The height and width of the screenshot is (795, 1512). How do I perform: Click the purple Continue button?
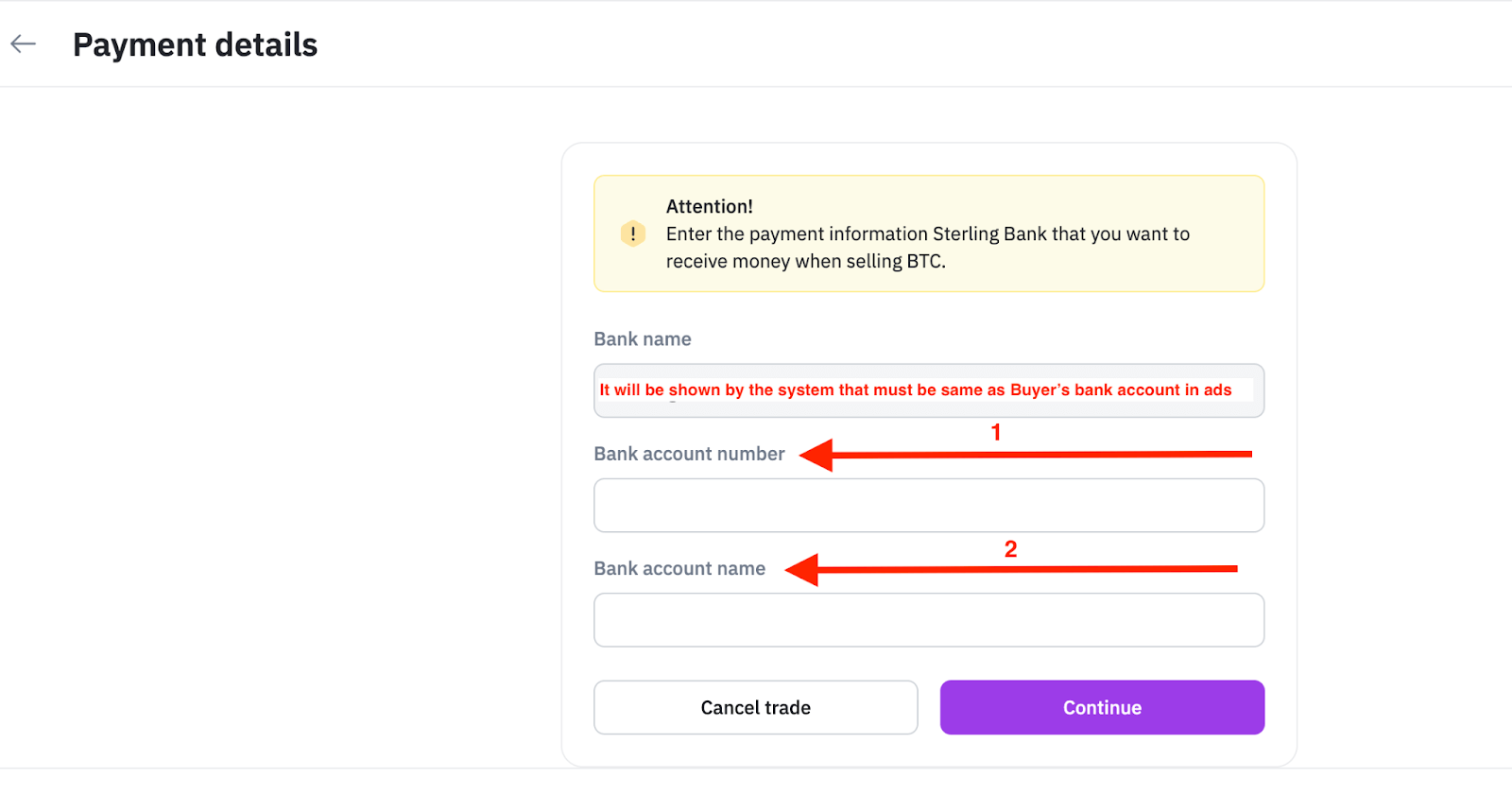point(1102,707)
